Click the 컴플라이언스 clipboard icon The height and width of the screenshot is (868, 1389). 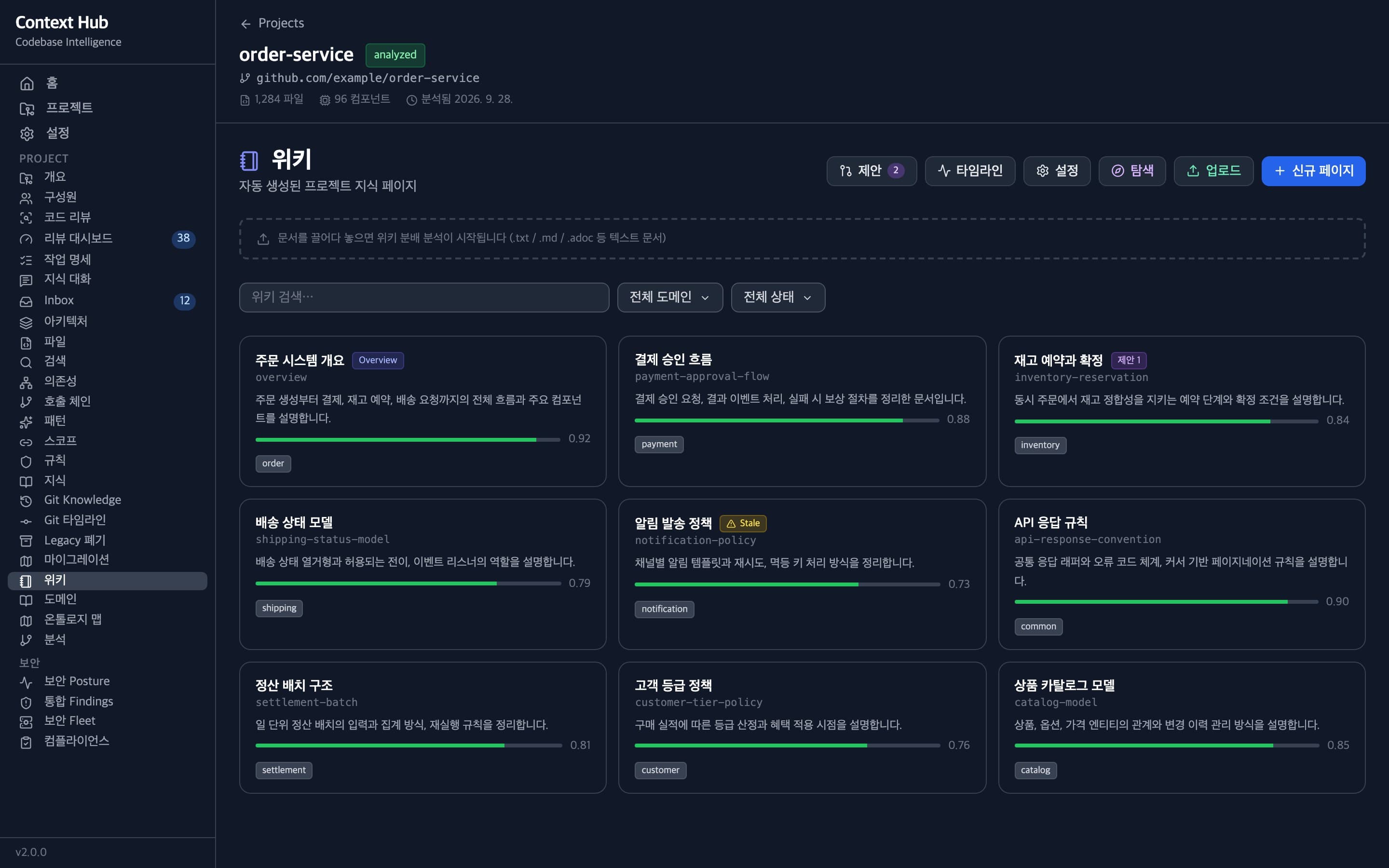(x=26, y=742)
